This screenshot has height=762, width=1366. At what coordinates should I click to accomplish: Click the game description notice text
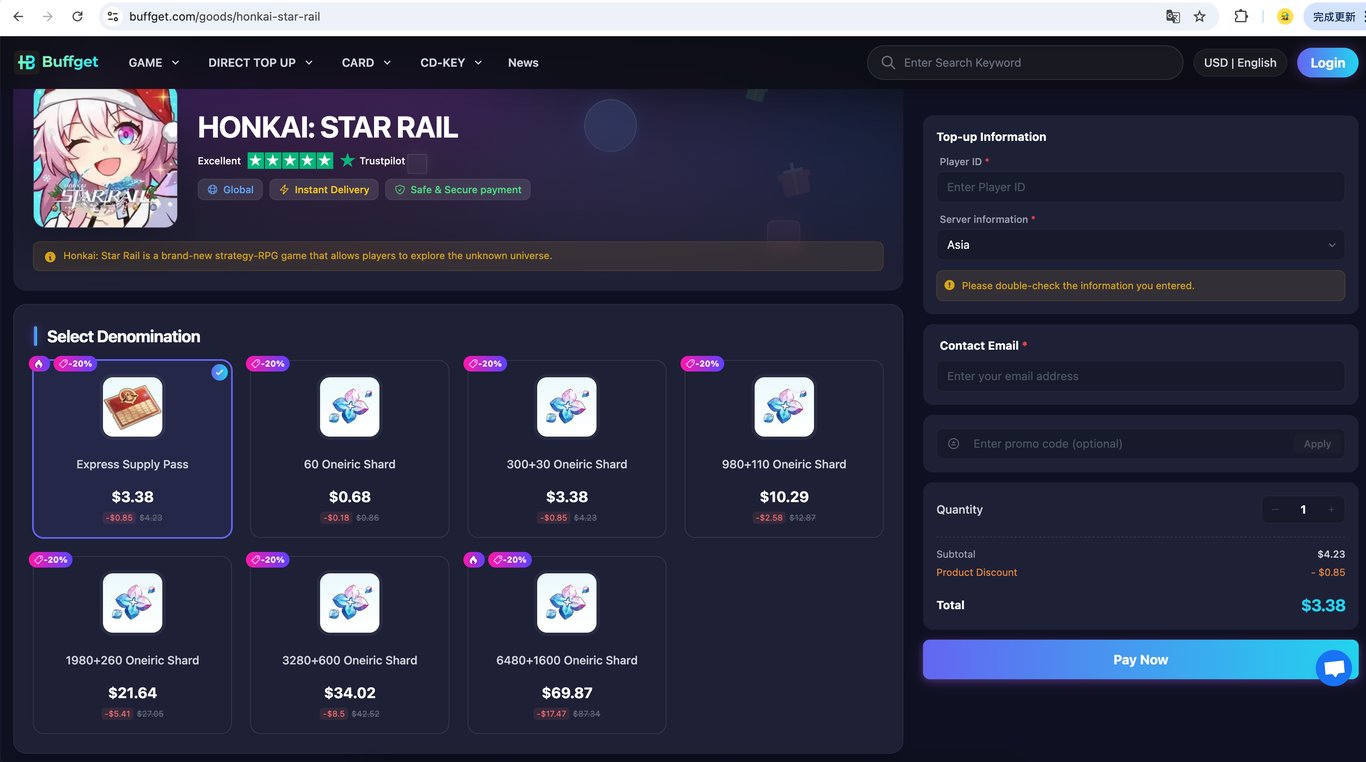click(x=308, y=256)
